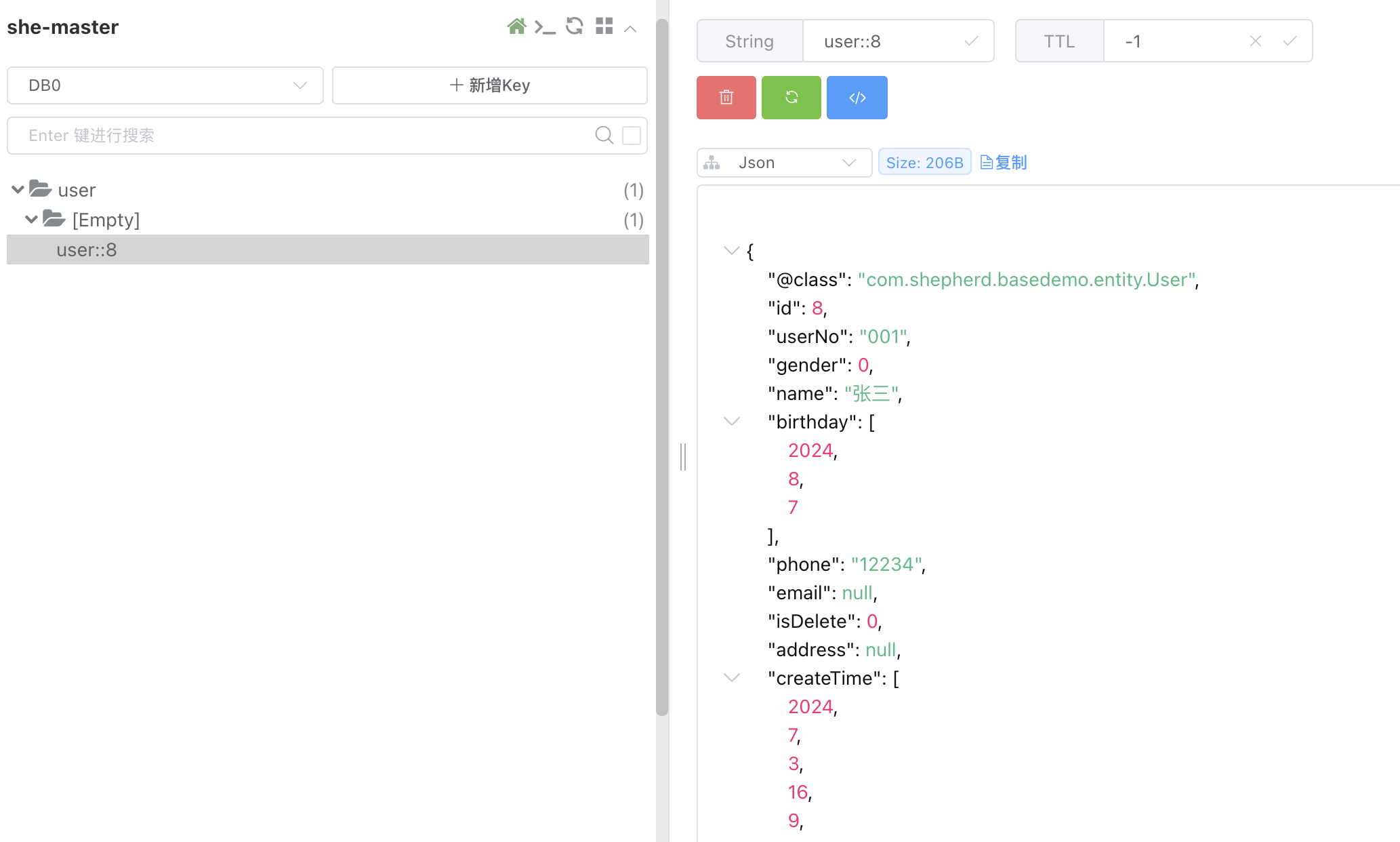Refresh the she-master connection

575,26
